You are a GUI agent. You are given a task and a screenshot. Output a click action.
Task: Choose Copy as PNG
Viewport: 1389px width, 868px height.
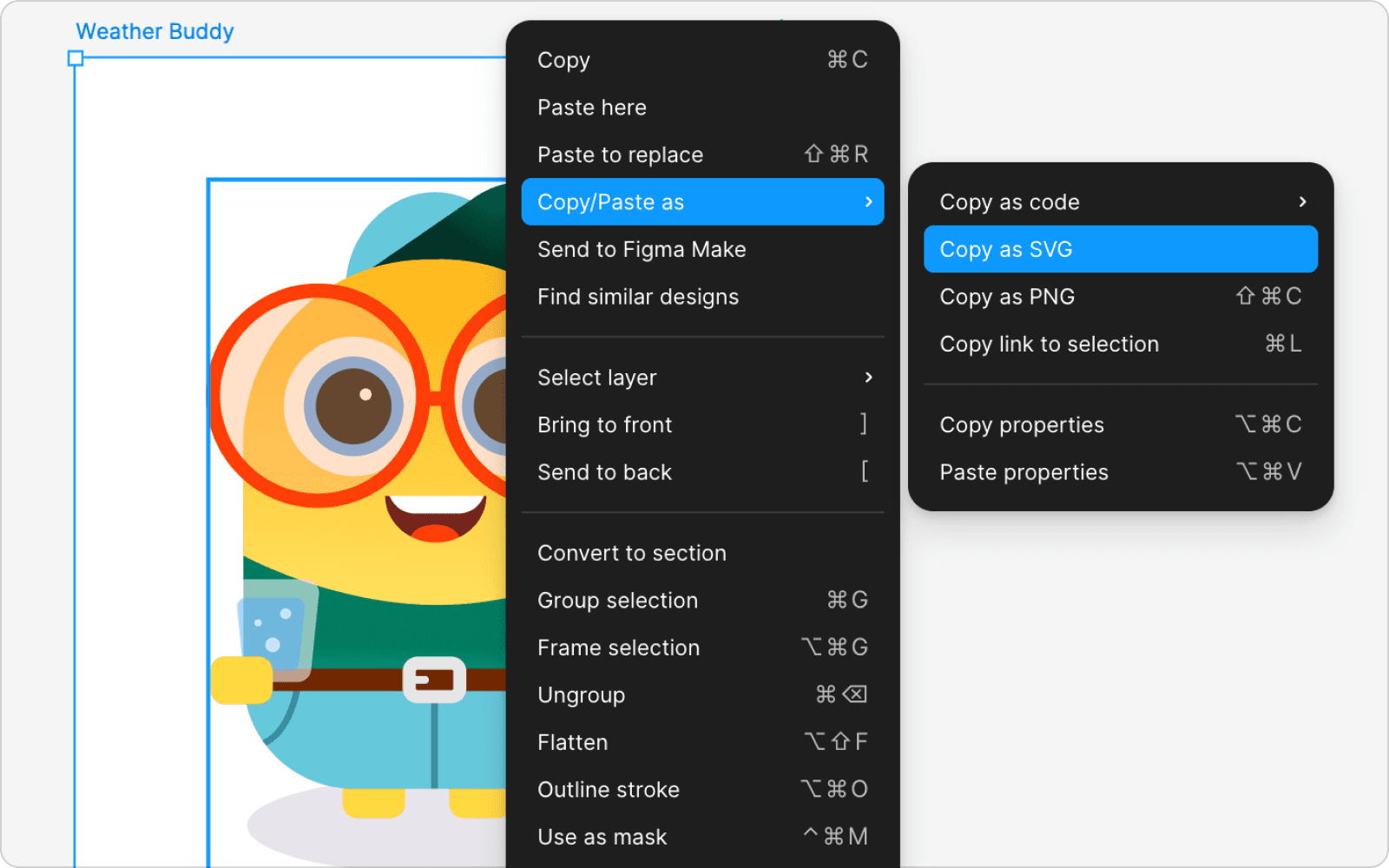1121,297
